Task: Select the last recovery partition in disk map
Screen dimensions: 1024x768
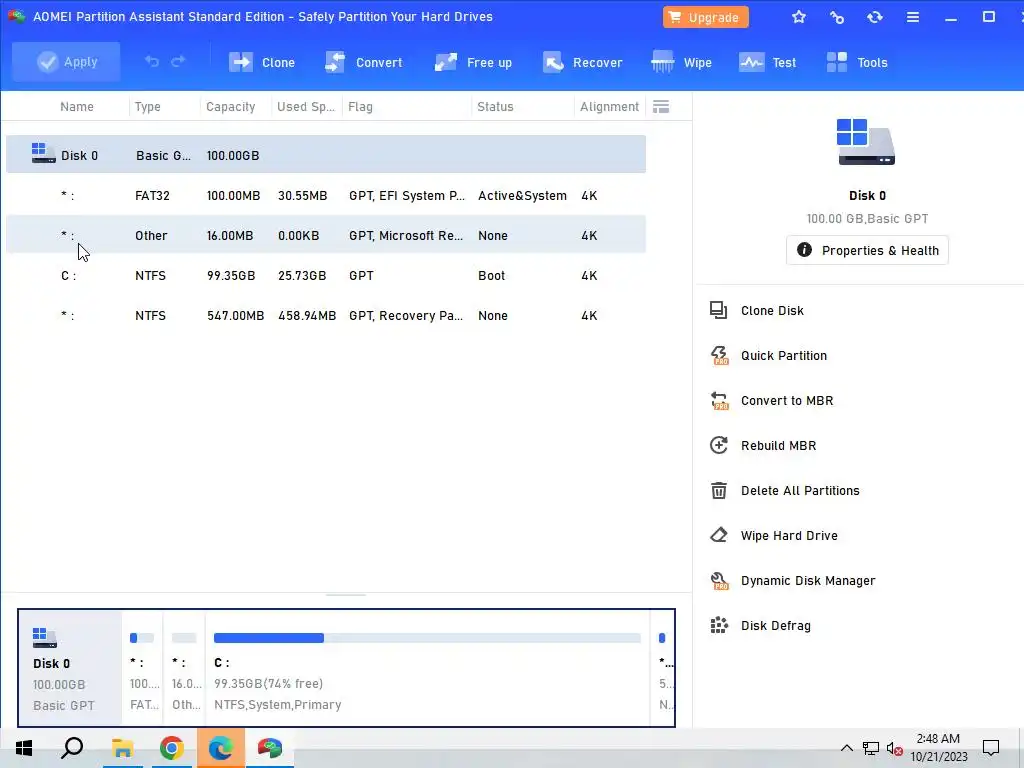Action: tap(663, 667)
